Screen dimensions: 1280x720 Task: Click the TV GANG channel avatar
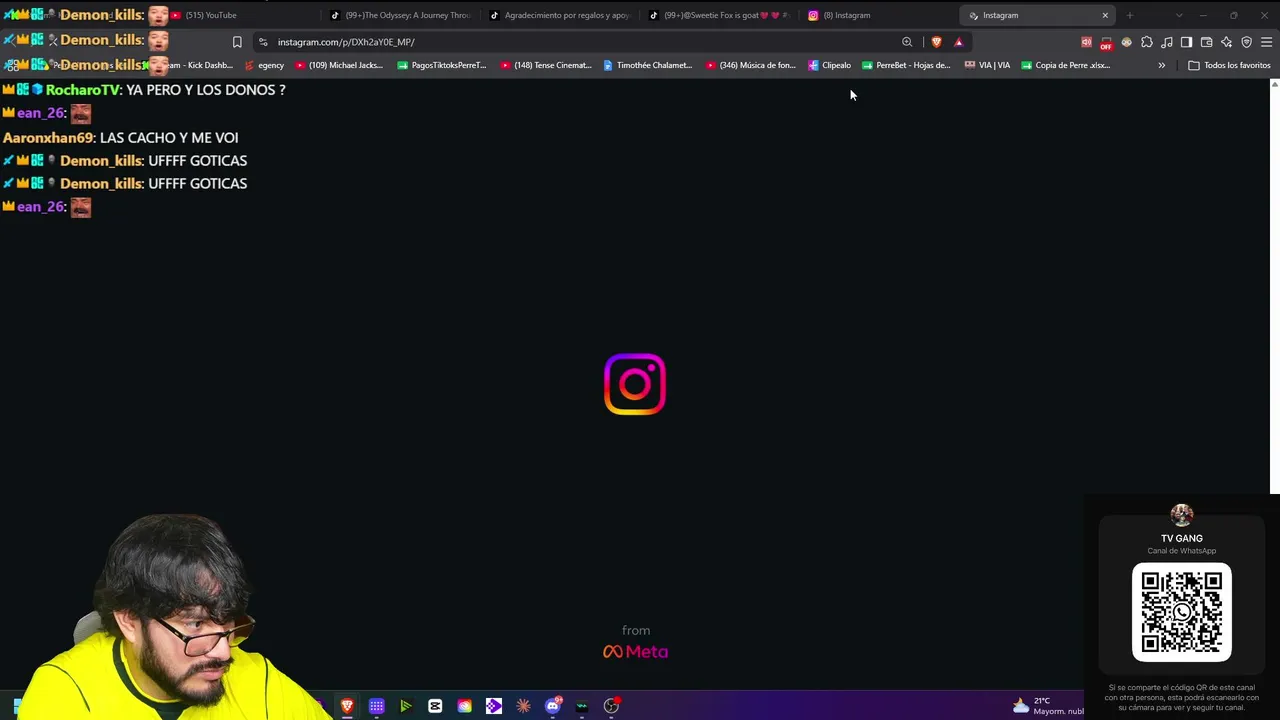click(x=1182, y=515)
